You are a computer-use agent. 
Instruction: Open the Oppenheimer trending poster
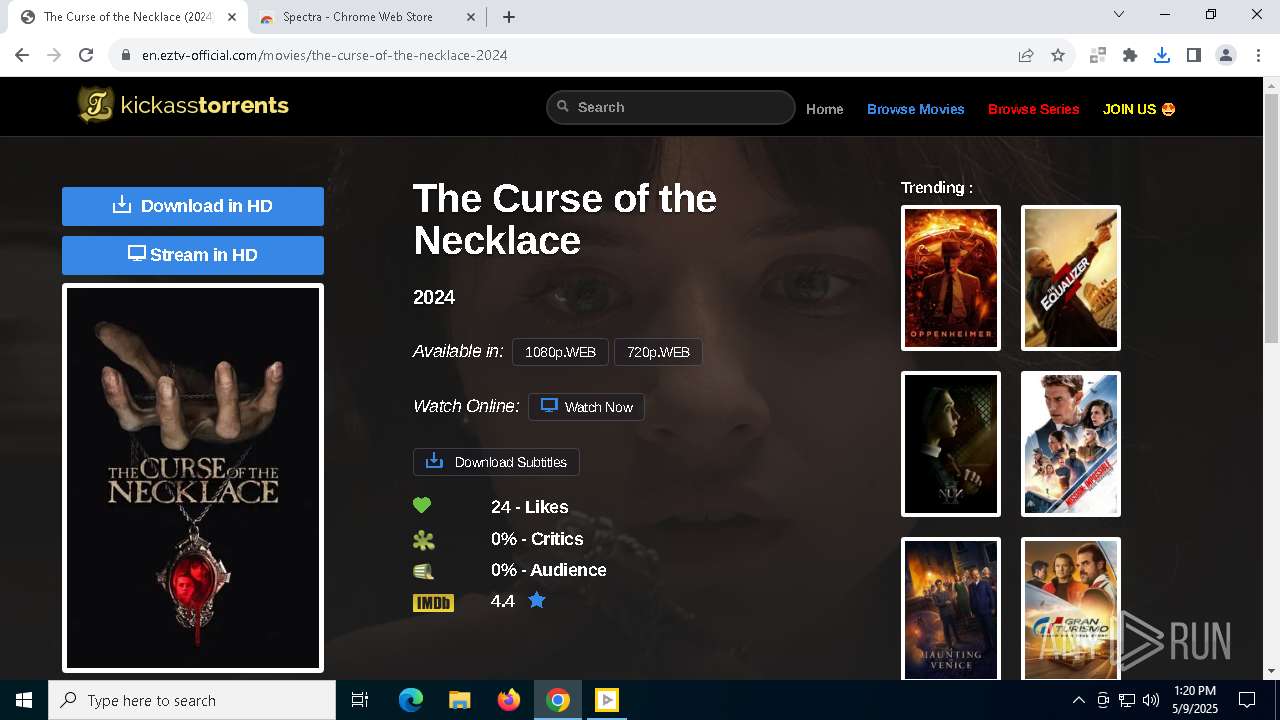point(951,278)
